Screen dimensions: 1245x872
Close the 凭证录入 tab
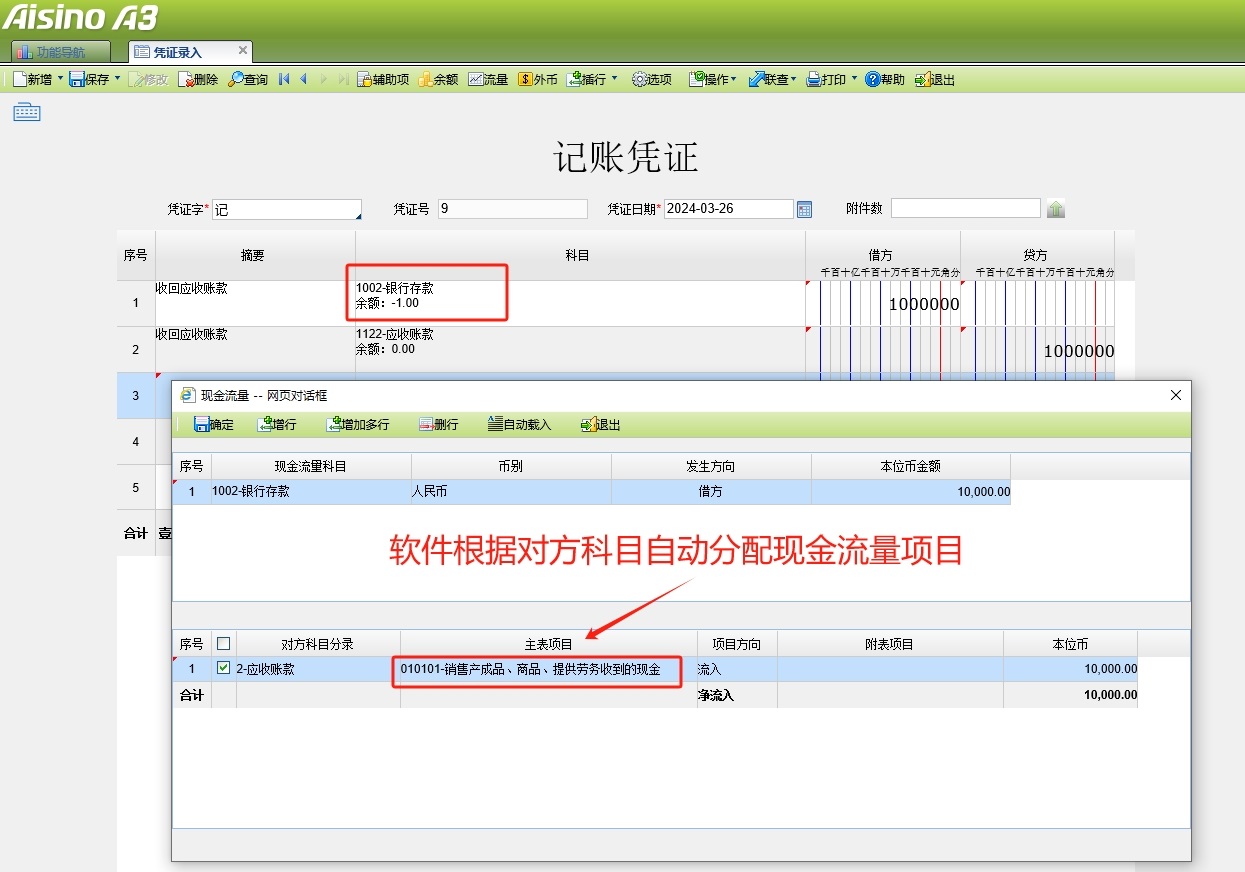(x=242, y=50)
